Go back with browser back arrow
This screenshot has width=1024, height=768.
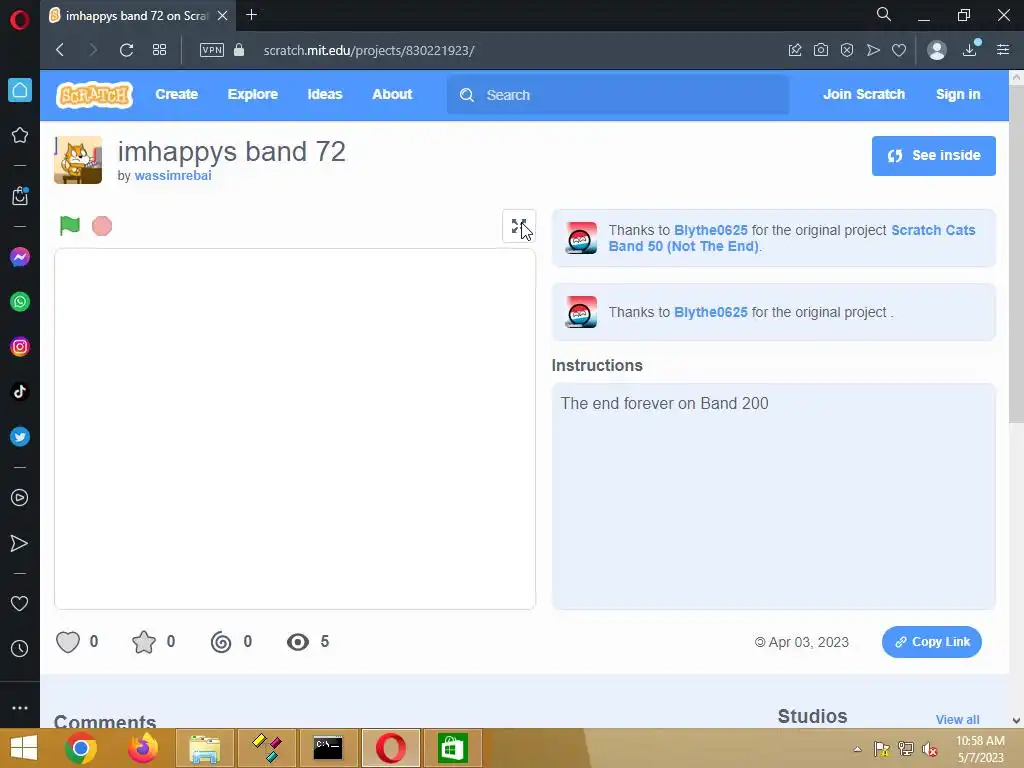pyautogui.click(x=60, y=50)
